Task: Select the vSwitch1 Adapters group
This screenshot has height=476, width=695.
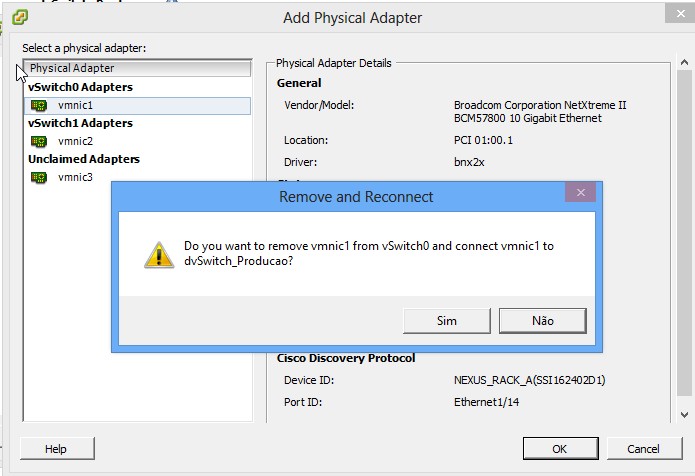Action: [x=80, y=123]
